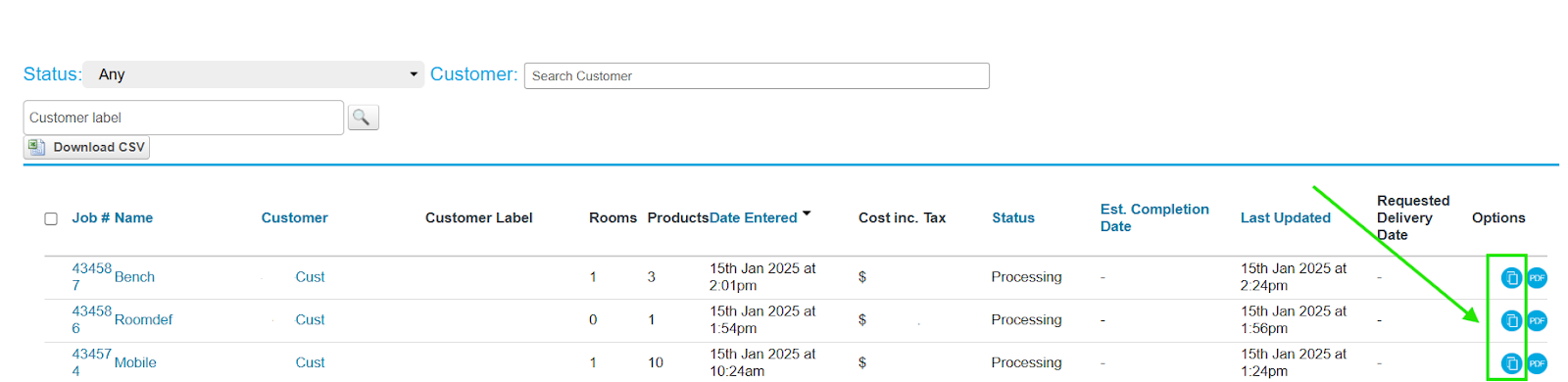1568x382 pixels.
Task: Click the Requested Delivery Date header
Action: (x=1413, y=217)
